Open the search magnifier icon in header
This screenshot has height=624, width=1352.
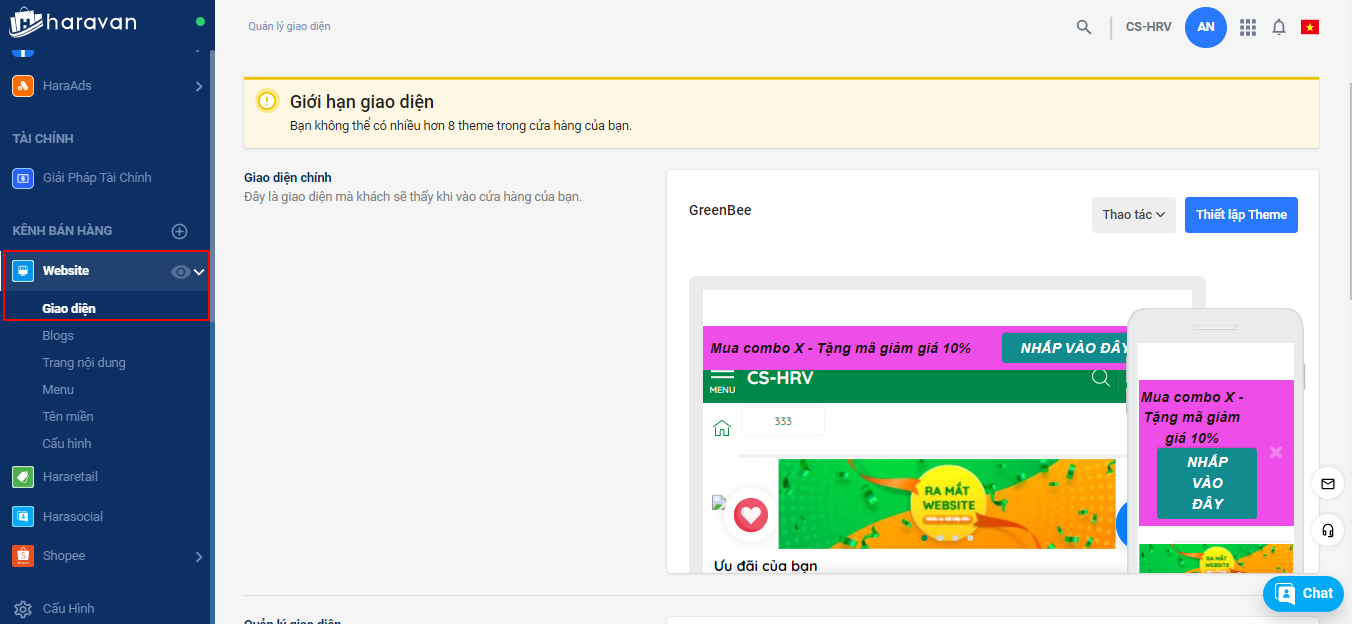coord(1084,27)
